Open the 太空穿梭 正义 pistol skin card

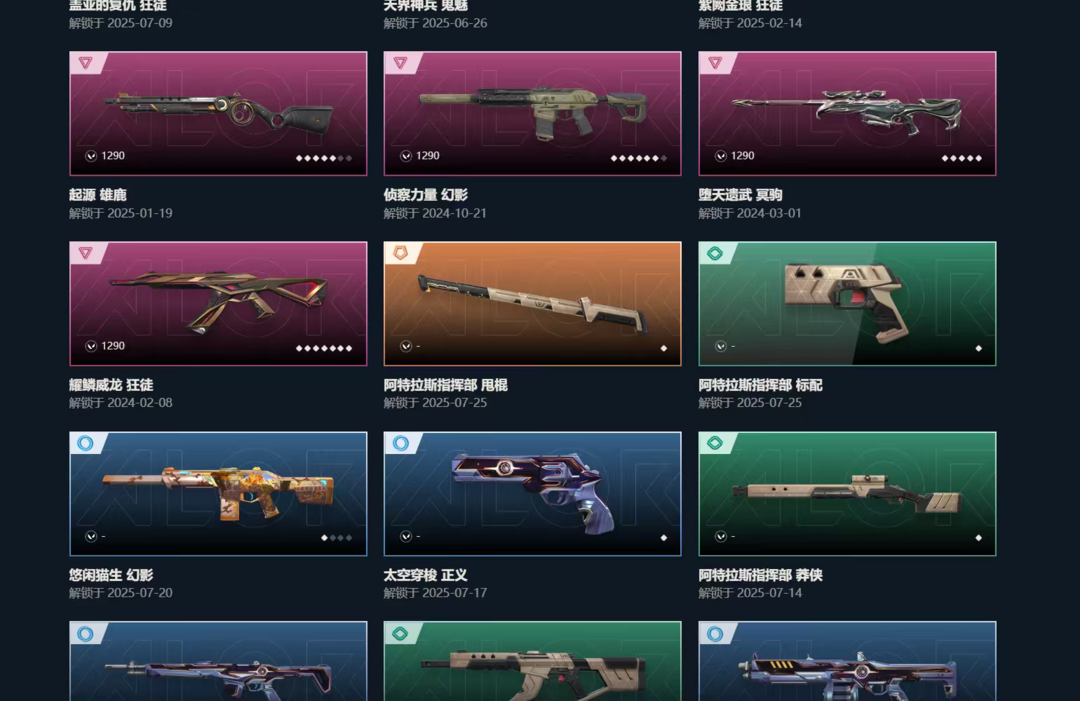click(x=532, y=494)
